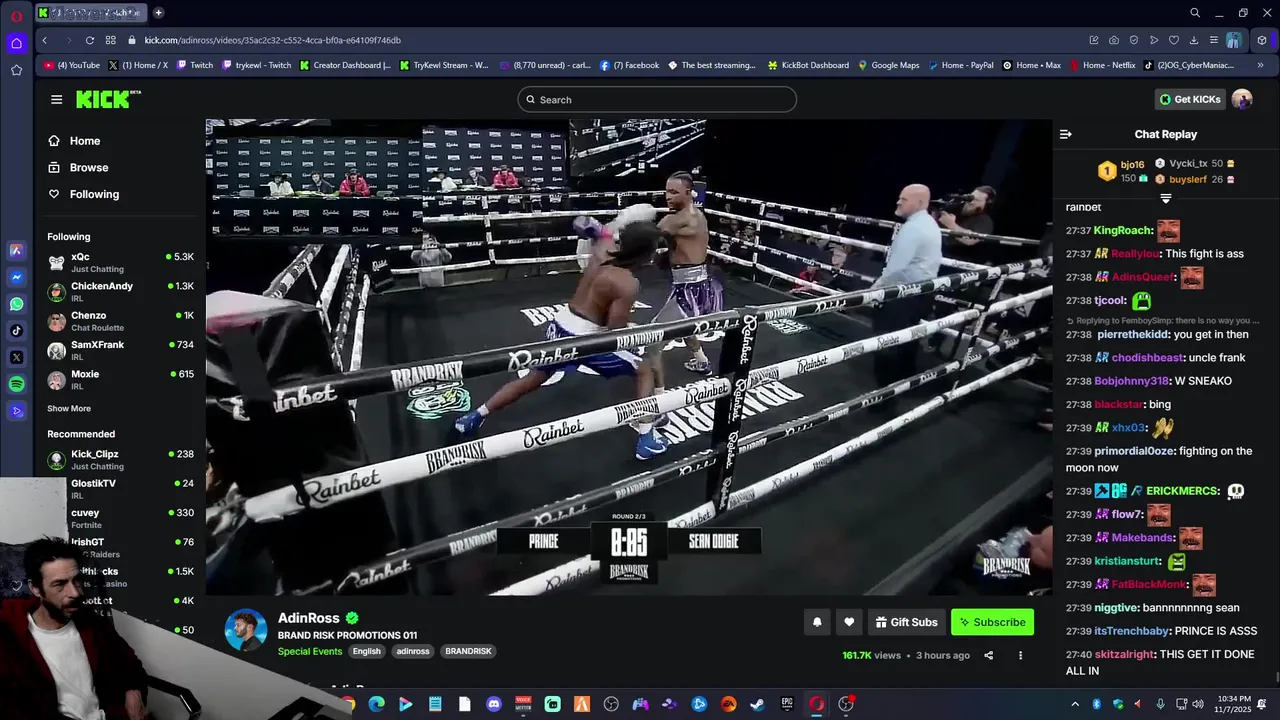Image resolution: width=1280 pixels, height=720 pixels.
Task: Click KingRoach username in chat
Action: click(x=1123, y=231)
